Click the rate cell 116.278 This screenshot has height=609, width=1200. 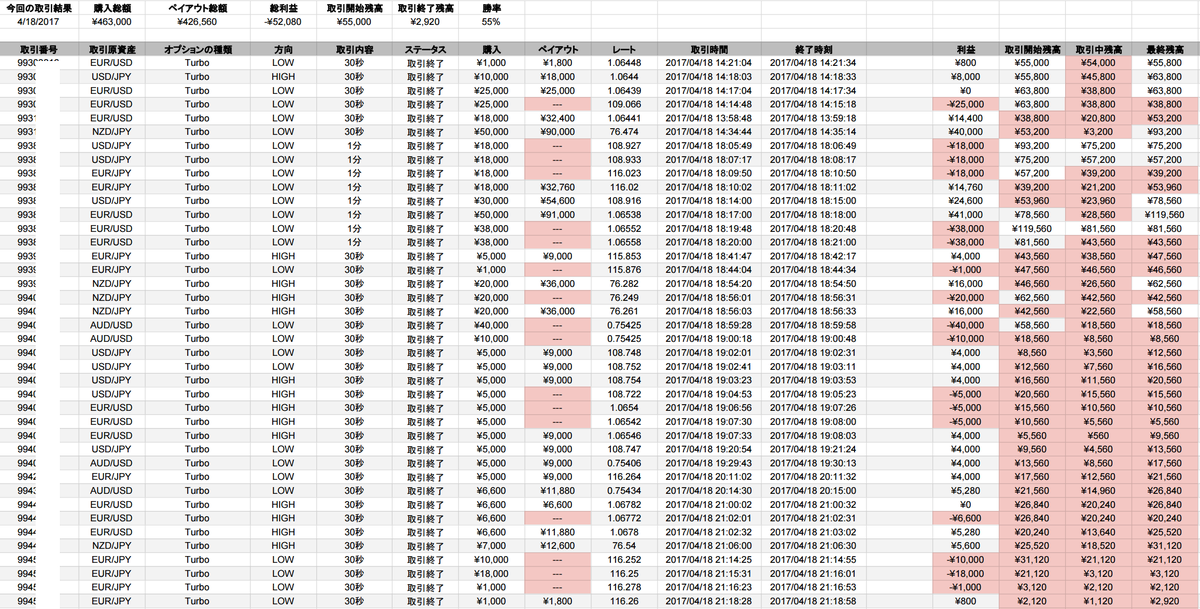point(624,588)
